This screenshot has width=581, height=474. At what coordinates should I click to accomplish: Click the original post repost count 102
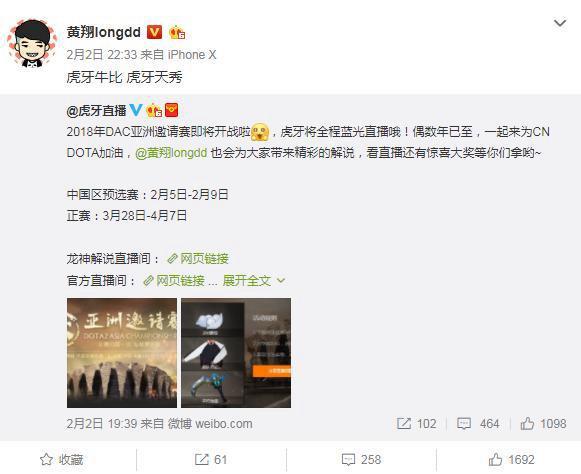pos(416,424)
